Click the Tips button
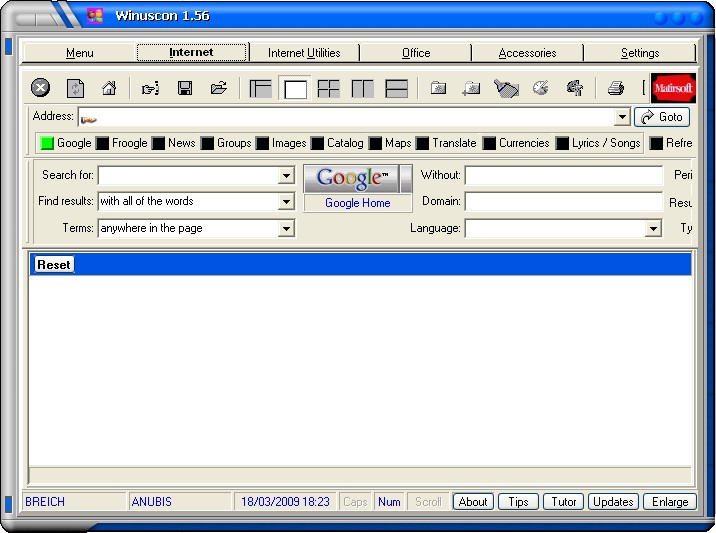The height and width of the screenshot is (533, 716). tap(518, 502)
